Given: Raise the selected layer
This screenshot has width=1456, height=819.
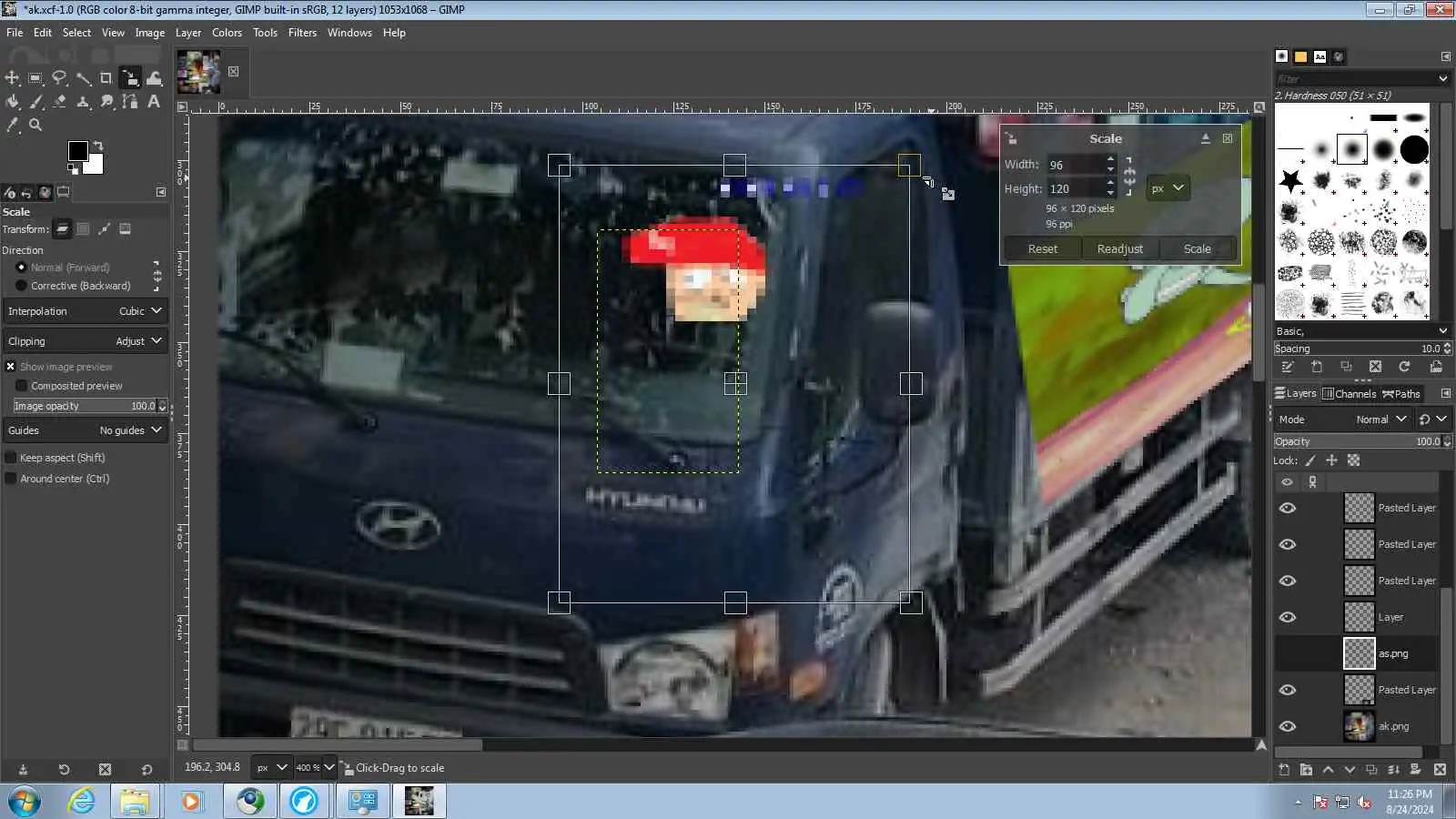Looking at the screenshot, I should (x=1328, y=770).
